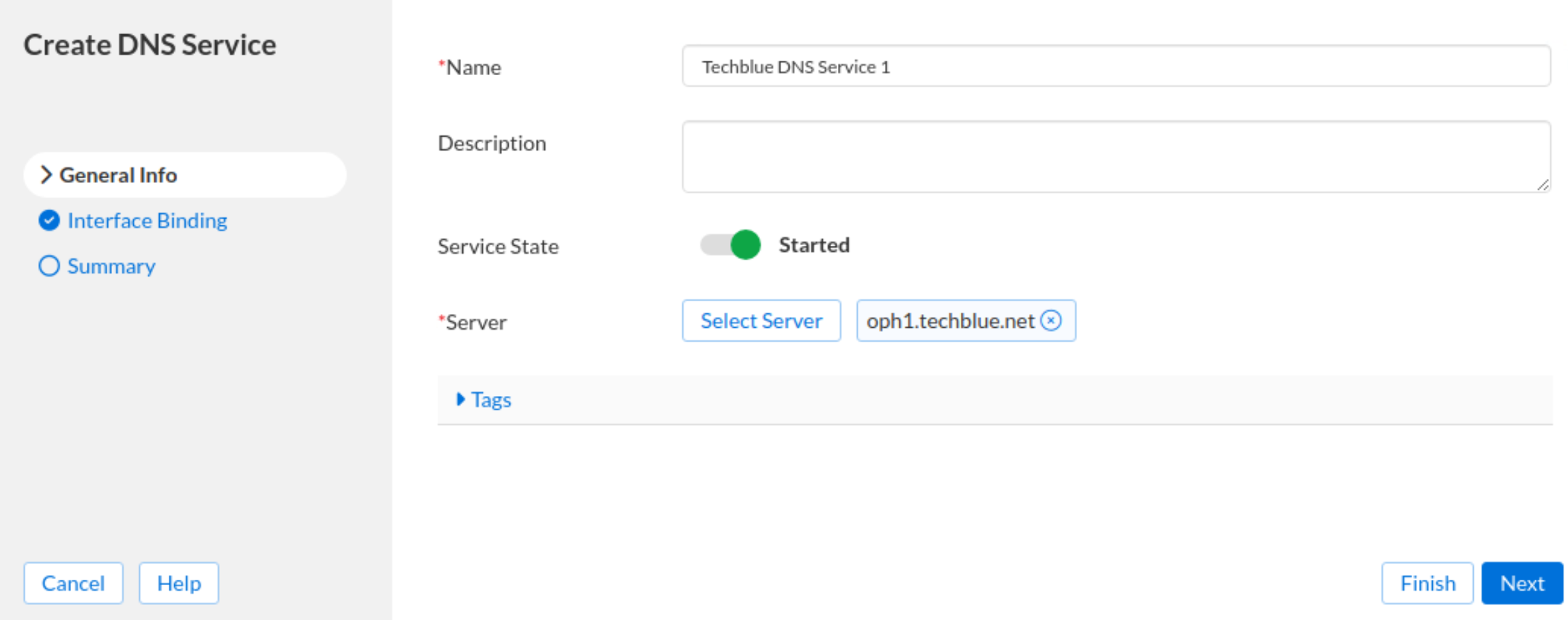Click the Description field resize handle
Viewport: 1568px width, 620px height.
pyautogui.click(x=1542, y=185)
